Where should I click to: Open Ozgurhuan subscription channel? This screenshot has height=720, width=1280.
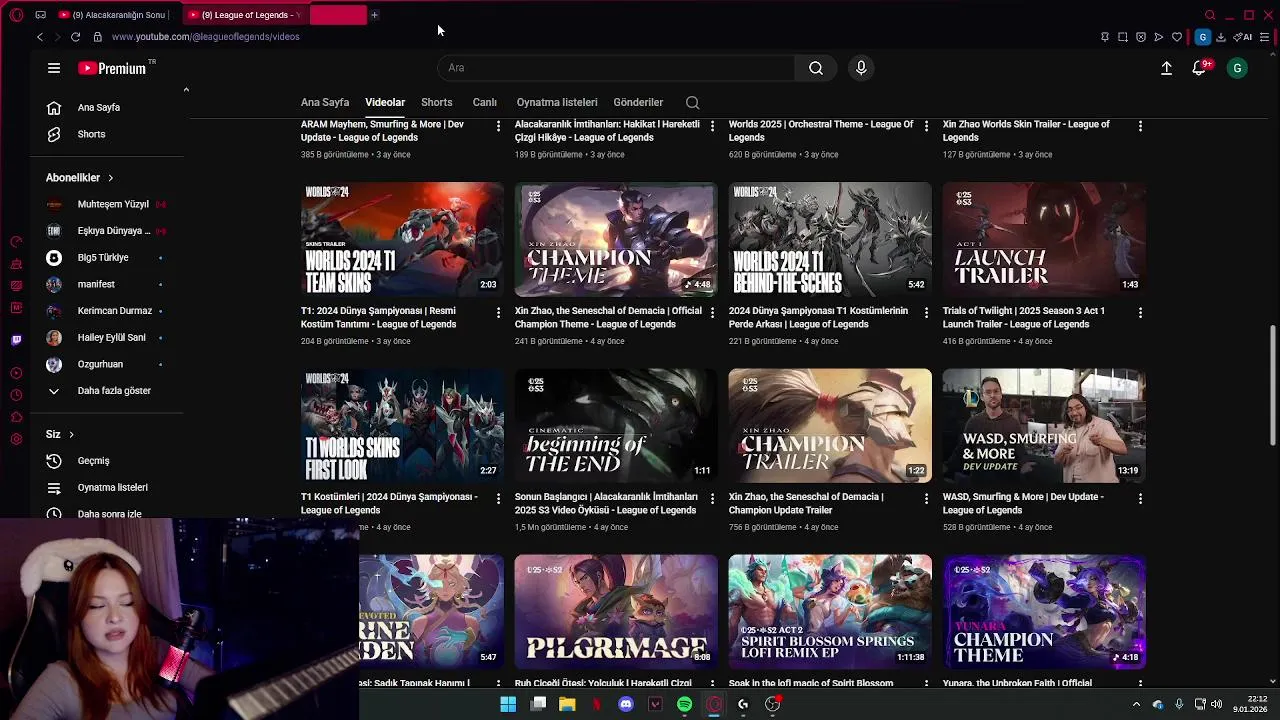point(100,364)
